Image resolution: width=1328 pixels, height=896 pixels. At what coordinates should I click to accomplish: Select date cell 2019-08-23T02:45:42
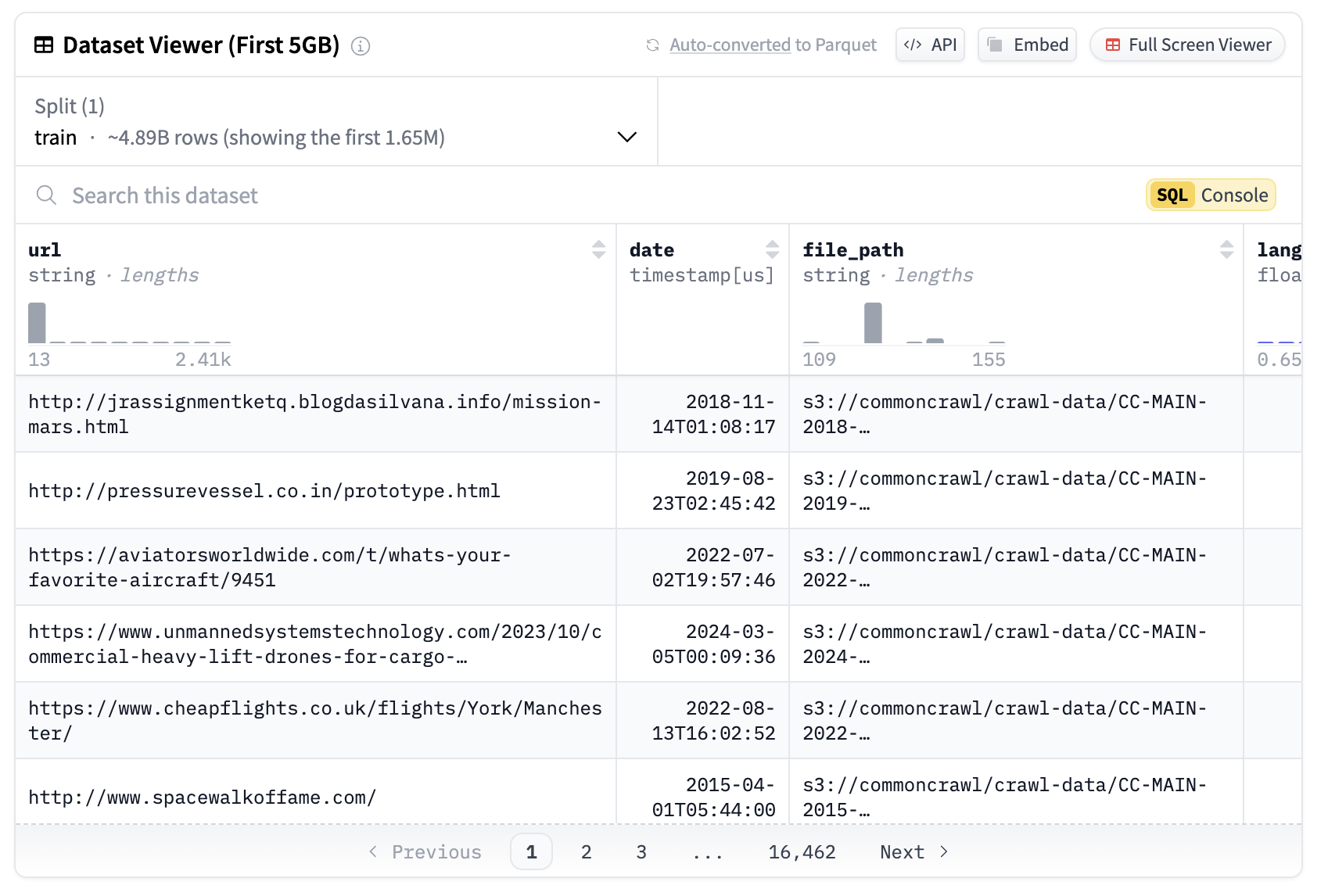[x=702, y=490]
